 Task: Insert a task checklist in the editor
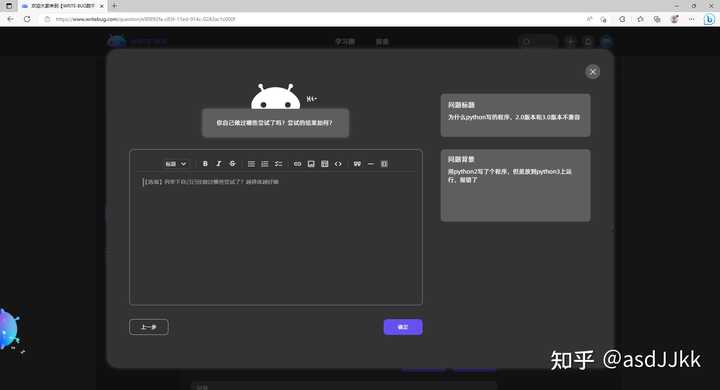278,164
